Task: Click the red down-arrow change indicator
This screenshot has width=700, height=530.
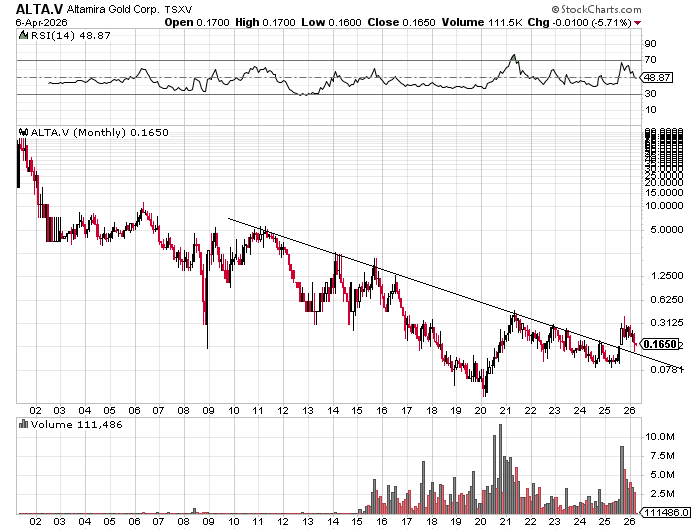Action: (x=638, y=23)
